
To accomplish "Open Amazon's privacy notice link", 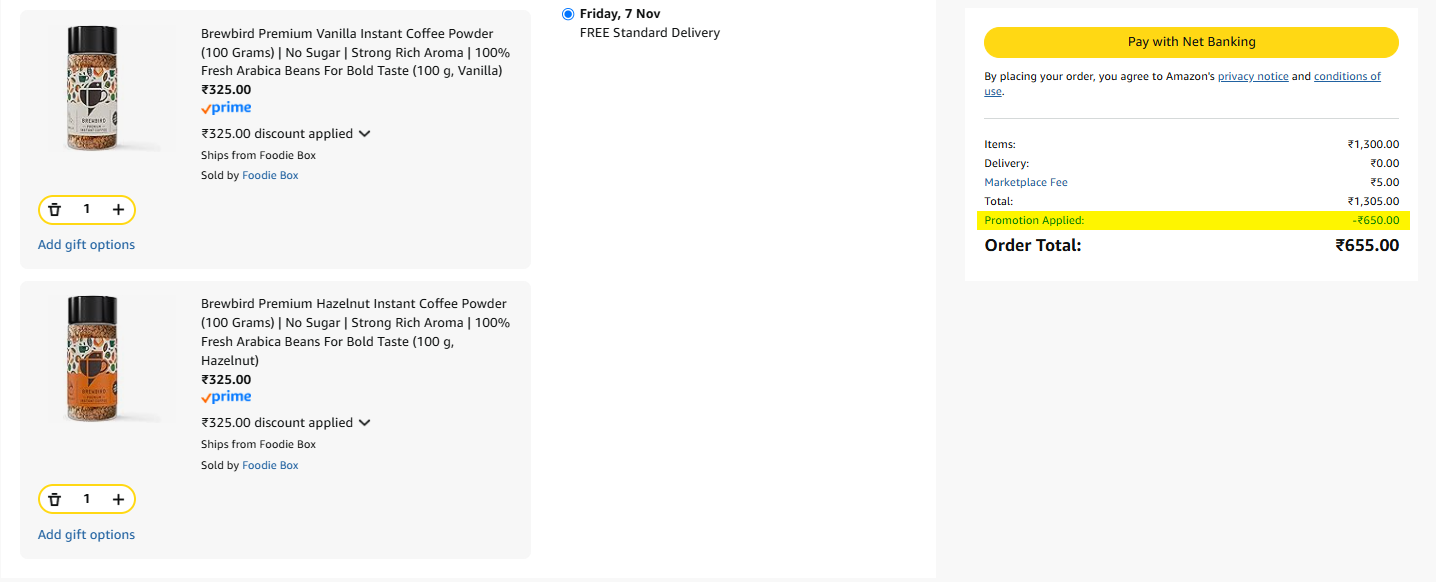I will (1252, 77).
